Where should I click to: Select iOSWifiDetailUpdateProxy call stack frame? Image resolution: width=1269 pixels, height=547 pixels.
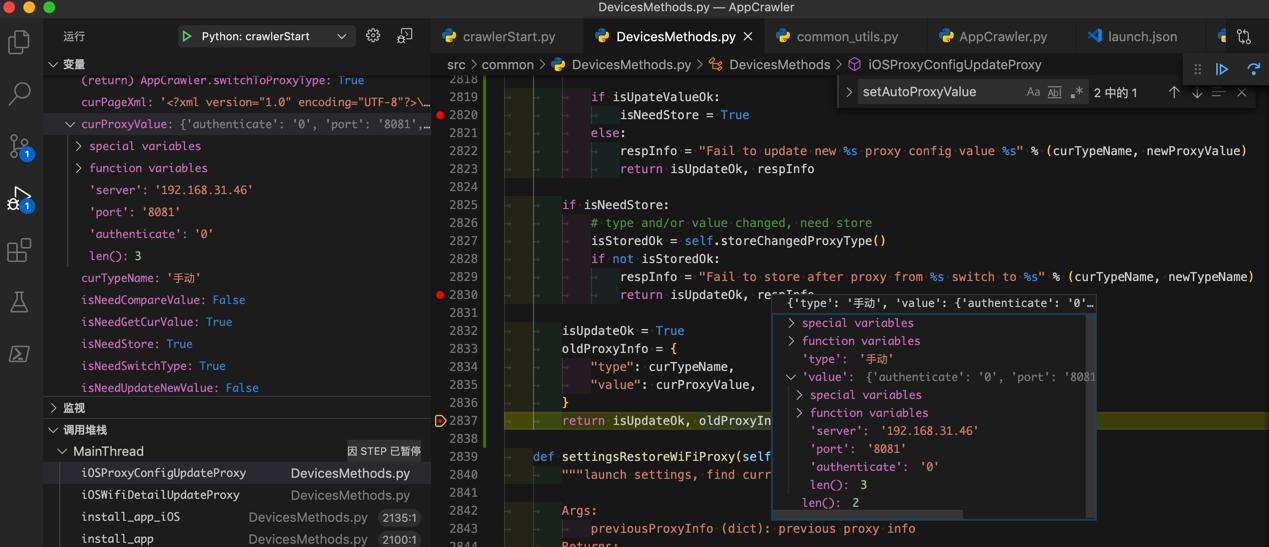tap(237, 495)
